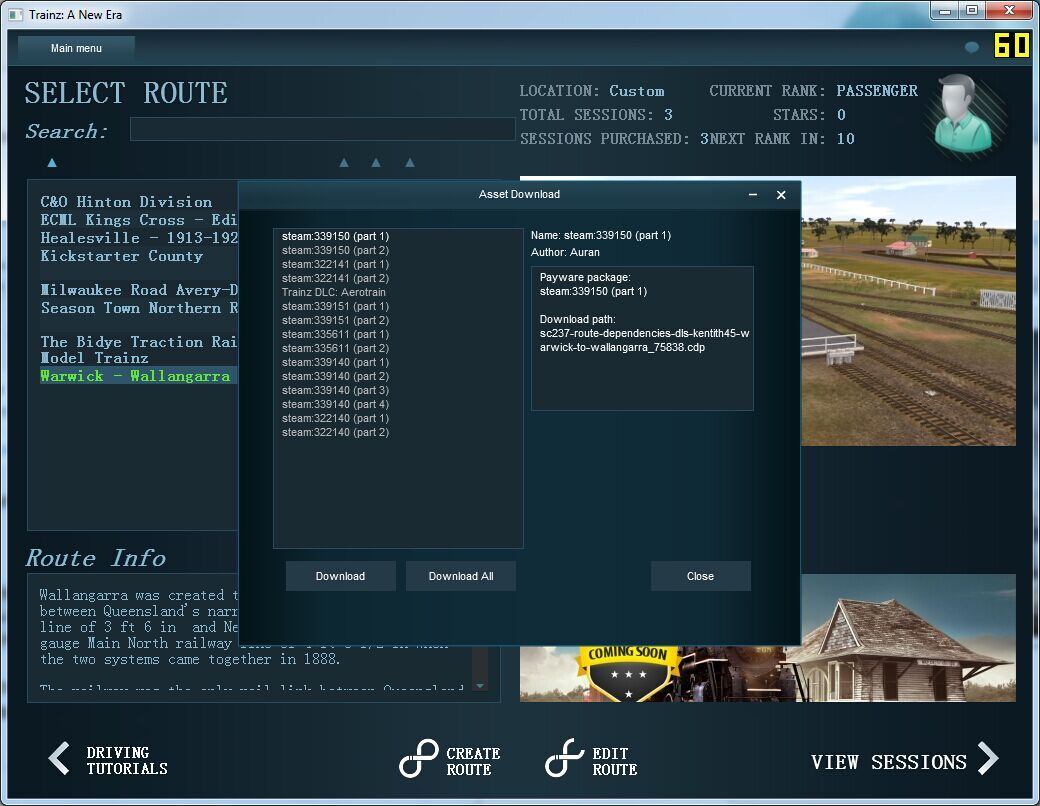1040x806 pixels.
Task: Click the Download button
Action: [340, 576]
